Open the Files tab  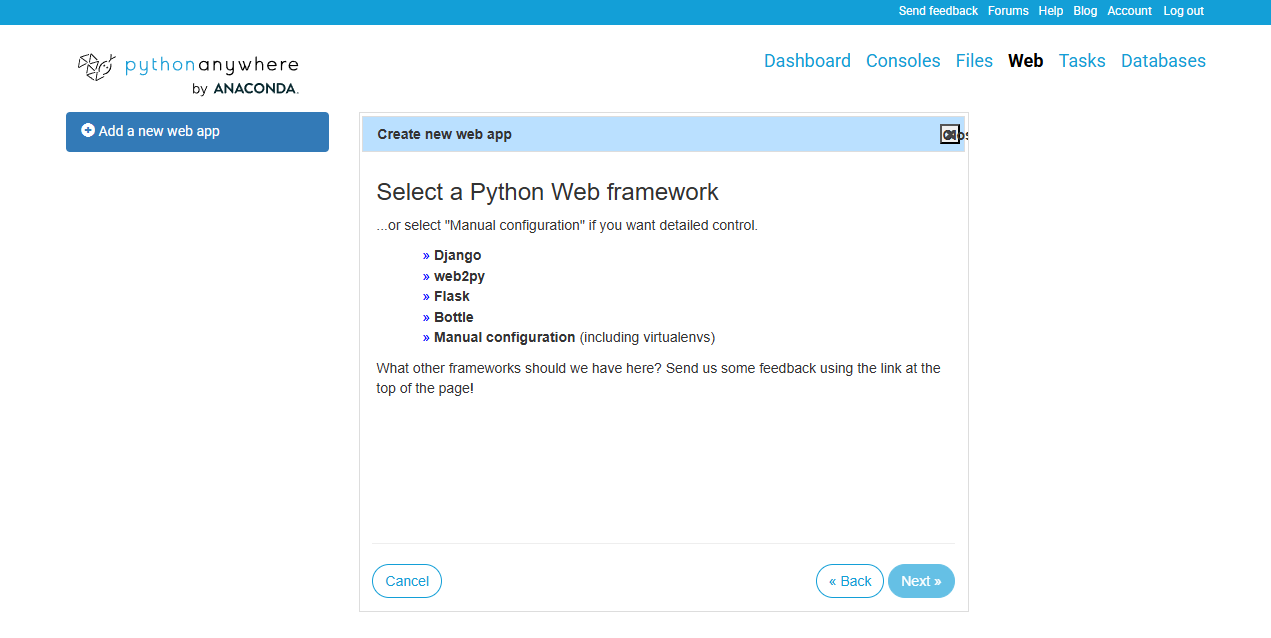(x=974, y=61)
